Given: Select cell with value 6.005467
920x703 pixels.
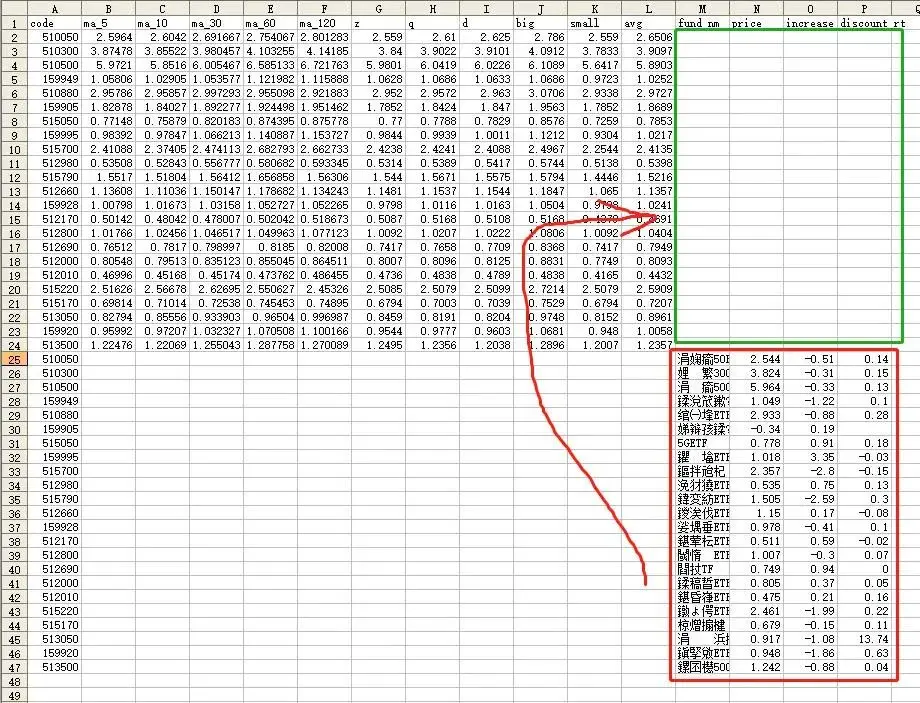Looking at the screenshot, I should pyautogui.click(x=217, y=65).
